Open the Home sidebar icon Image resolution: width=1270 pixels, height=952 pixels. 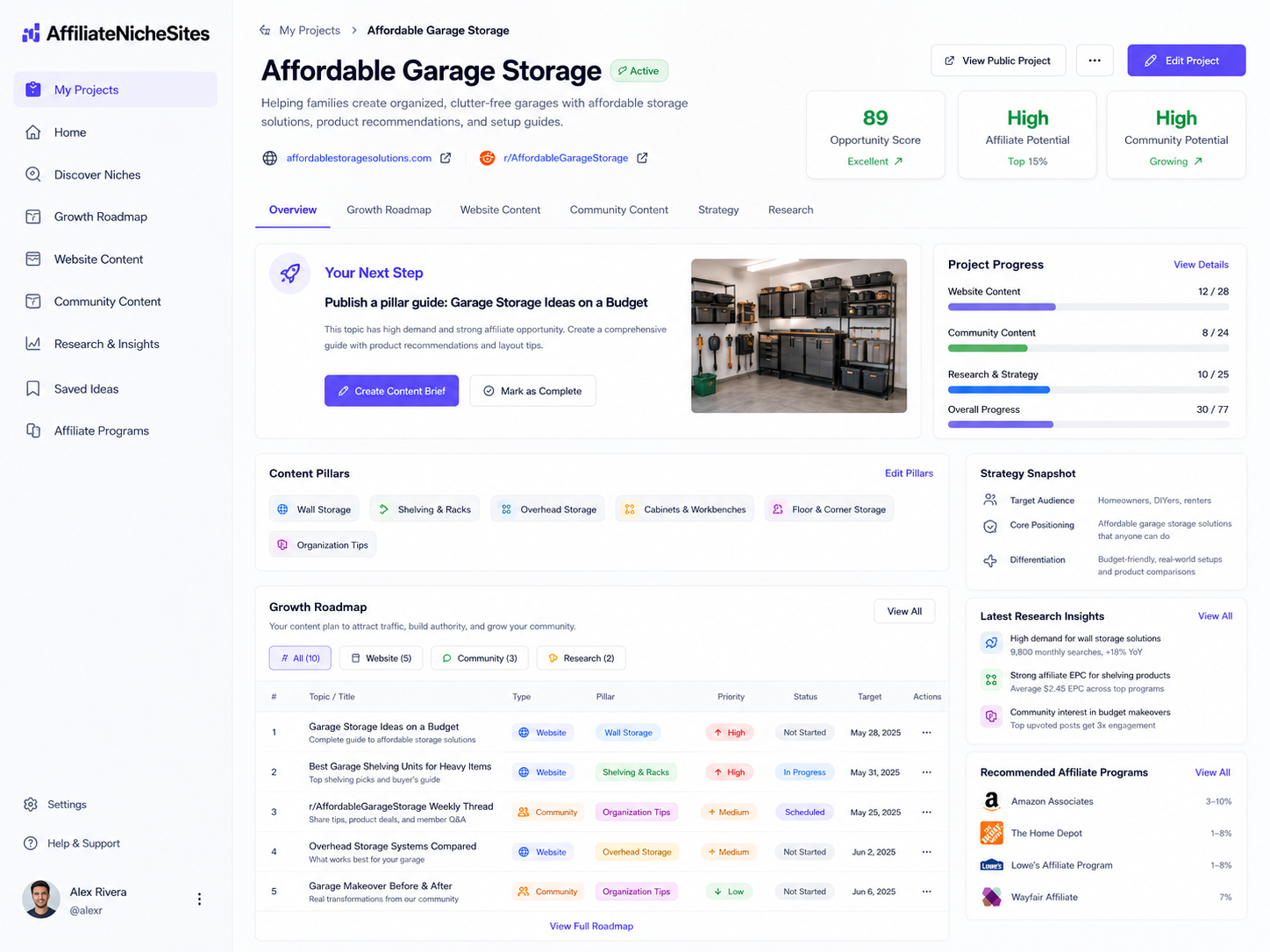pyautogui.click(x=32, y=132)
